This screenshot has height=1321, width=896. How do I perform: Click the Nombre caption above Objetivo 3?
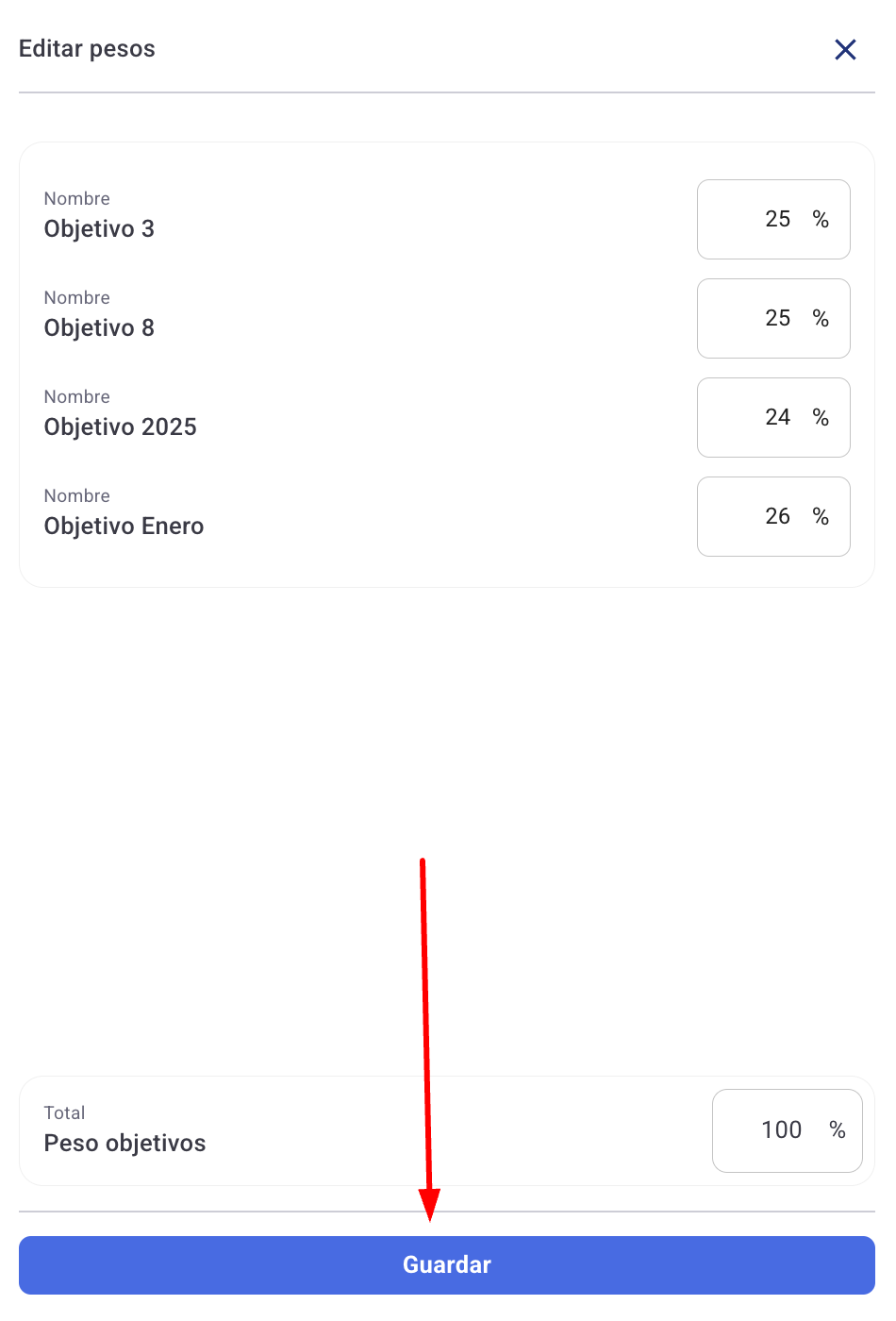click(x=77, y=199)
